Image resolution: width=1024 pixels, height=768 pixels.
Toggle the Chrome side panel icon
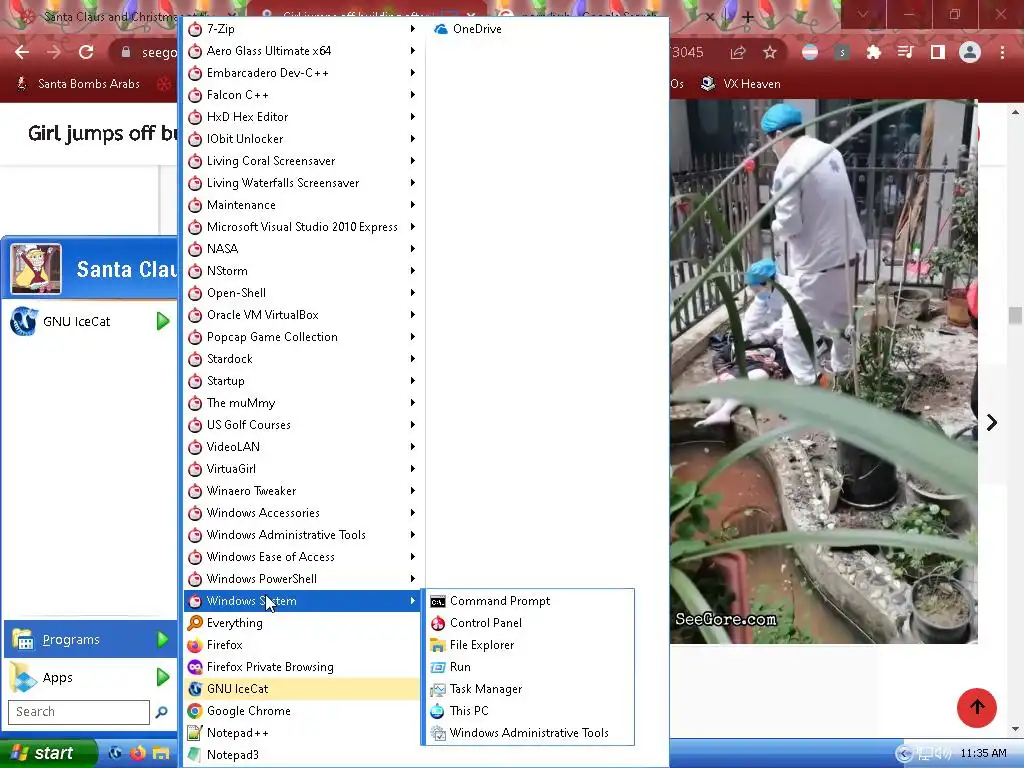coord(938,52)
